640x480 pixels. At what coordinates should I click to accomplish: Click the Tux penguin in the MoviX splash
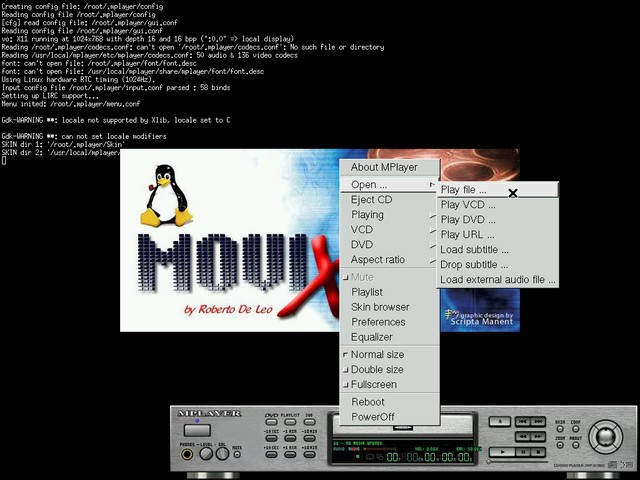click(x=166, y=196)
